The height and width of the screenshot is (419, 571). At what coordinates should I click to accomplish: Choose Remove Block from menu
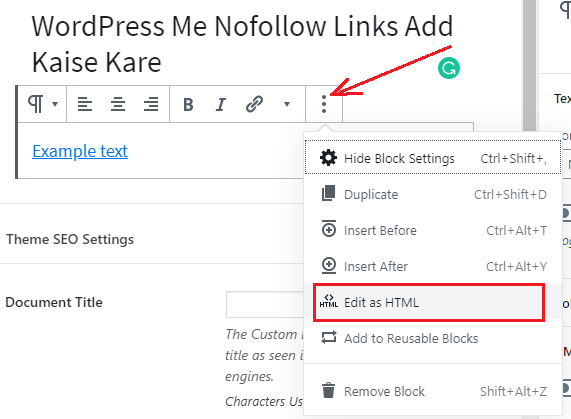pyautogui.click(x=433, y=391)
